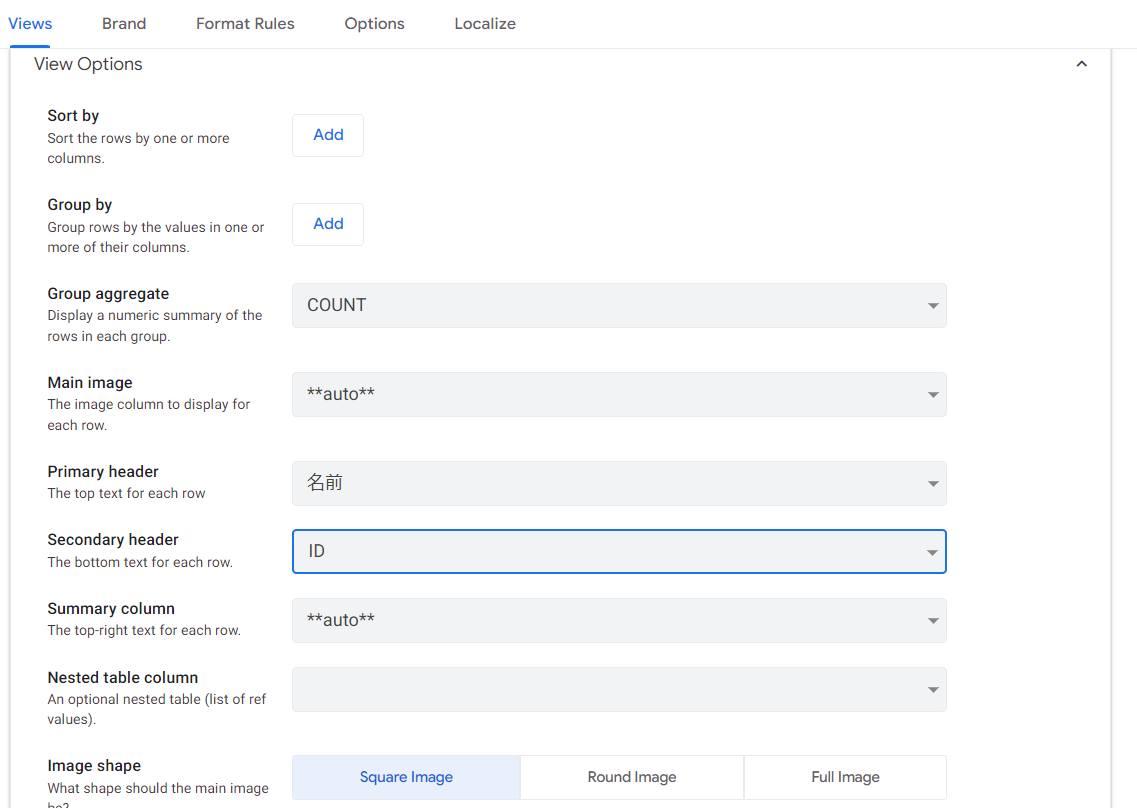This screenshot has height=809, width=1137.
Task: Click the Group aggregate dropdown arrow icon
Action: [x=932, y=306]
